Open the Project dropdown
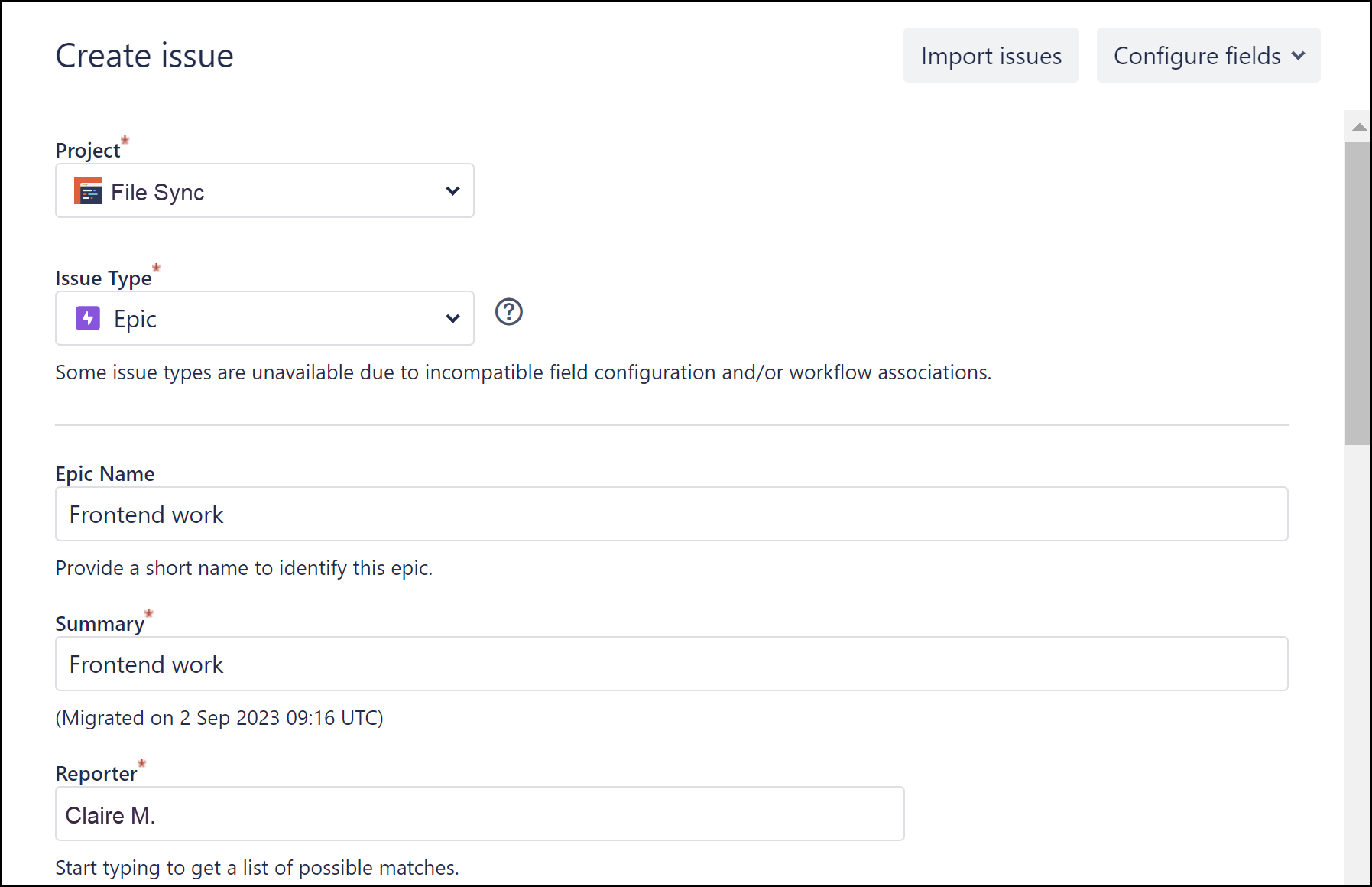 (264, 191)
